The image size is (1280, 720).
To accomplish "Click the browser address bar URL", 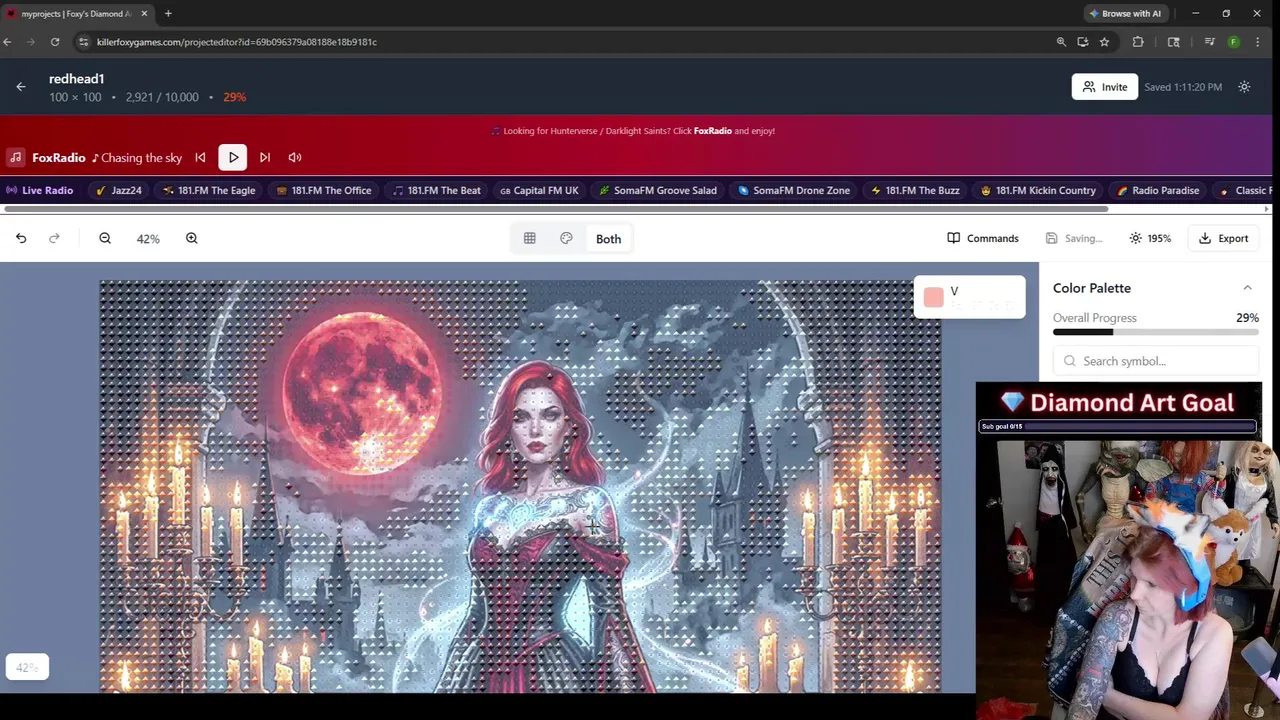I will click(x=237, y=42).
